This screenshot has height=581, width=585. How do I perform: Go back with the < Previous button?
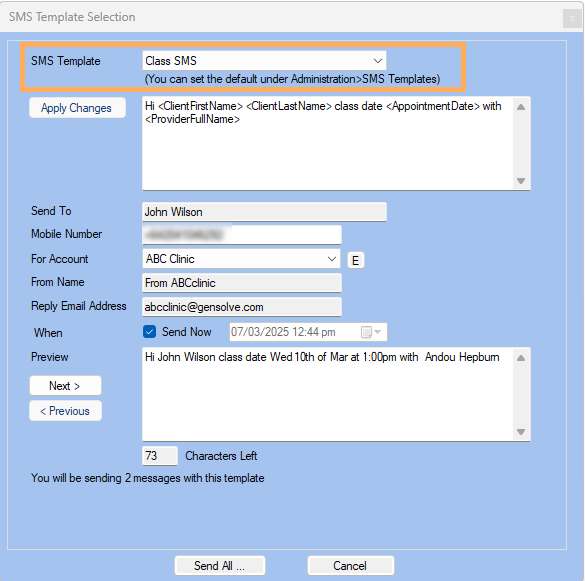65,411
